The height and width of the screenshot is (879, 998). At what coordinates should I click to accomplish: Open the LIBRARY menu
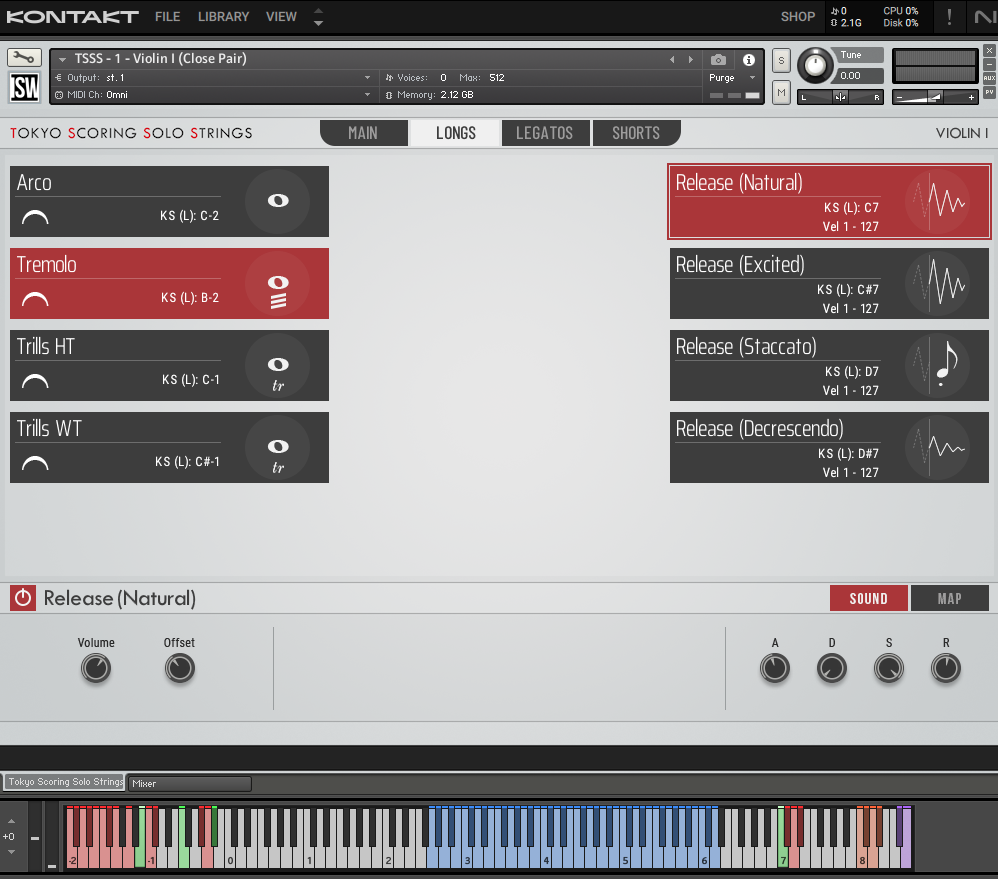[x=223, y=16]
